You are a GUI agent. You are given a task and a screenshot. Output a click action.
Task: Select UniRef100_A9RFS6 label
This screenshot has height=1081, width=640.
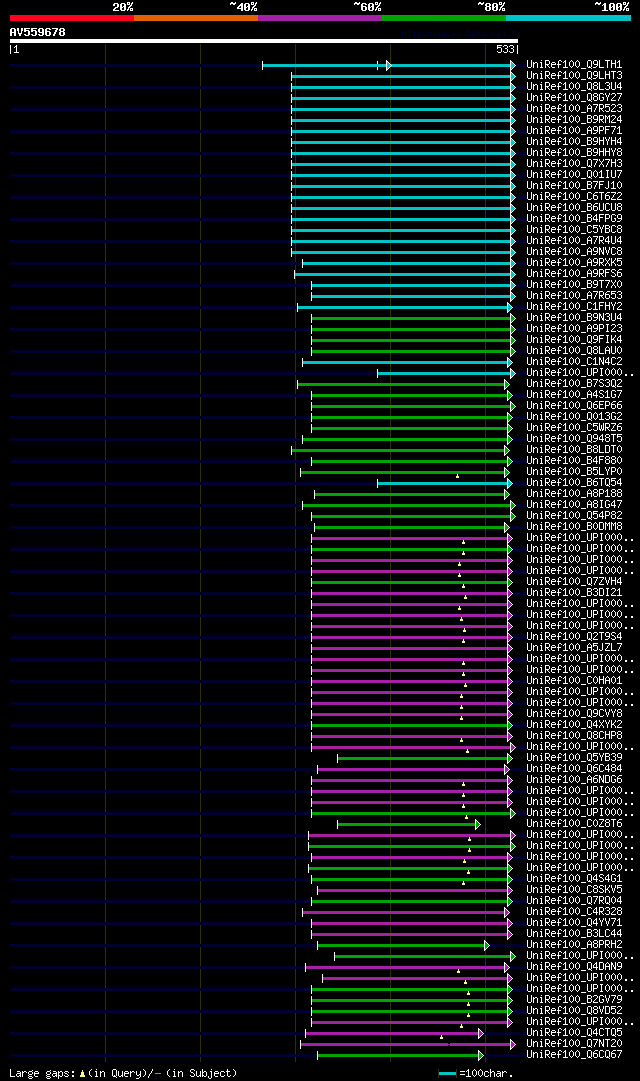point(574,274)
